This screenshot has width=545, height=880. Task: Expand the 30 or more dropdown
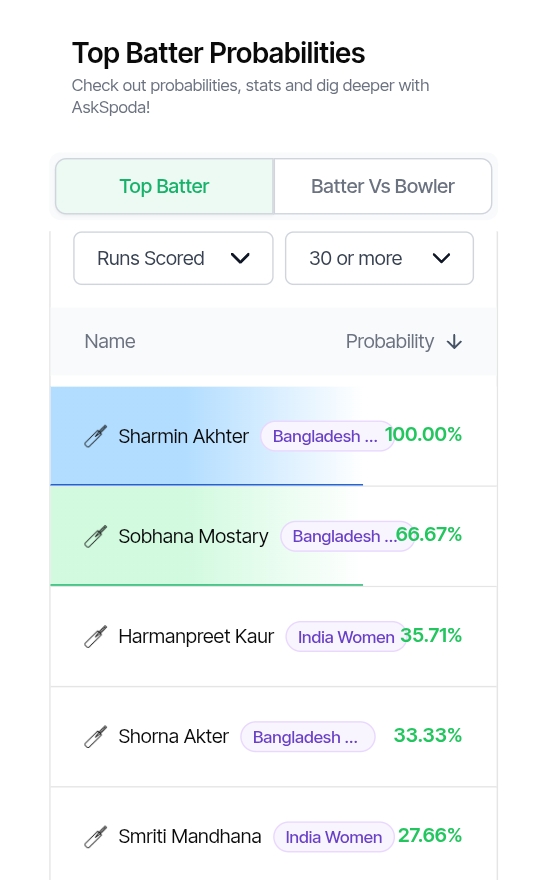379,258
